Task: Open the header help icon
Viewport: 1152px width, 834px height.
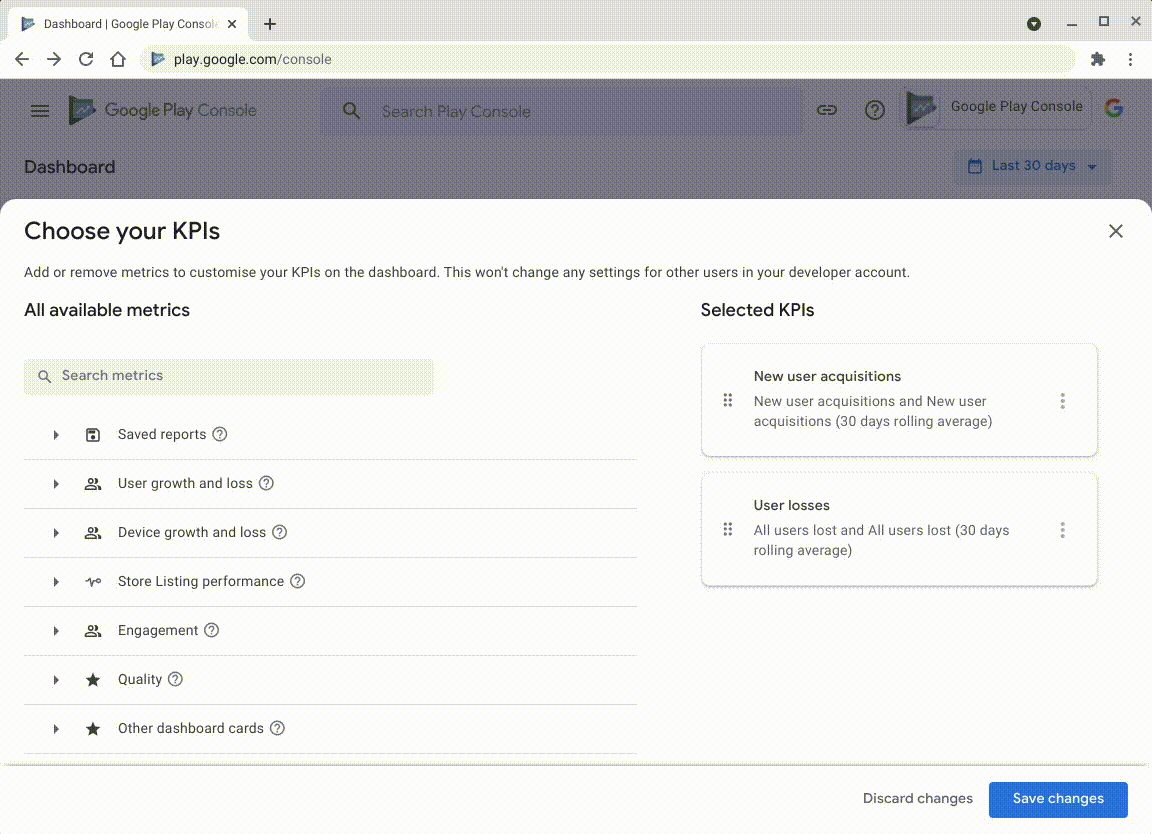Action: coord(874,110)
